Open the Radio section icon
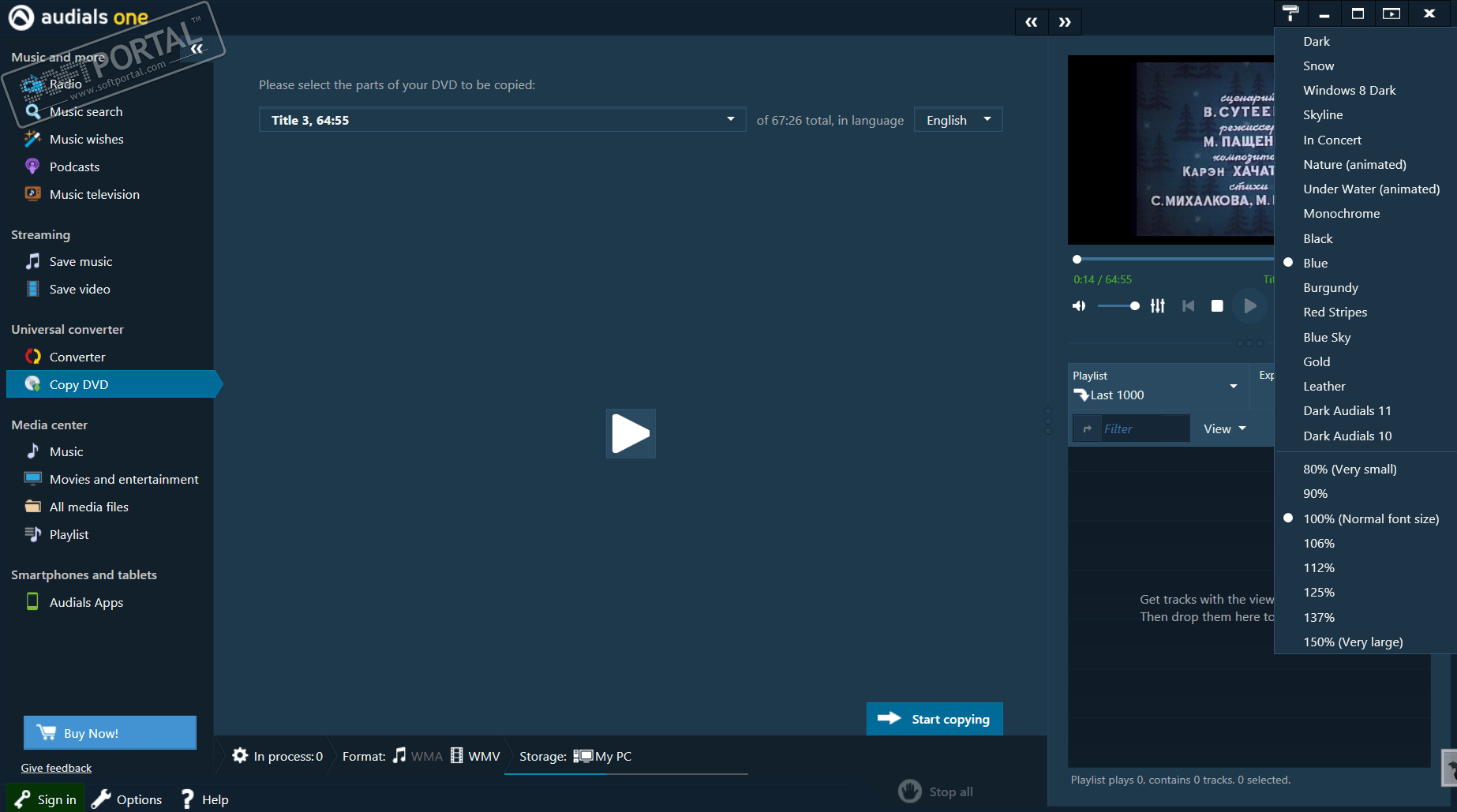Screen dimensions: 1457x812 tap(32, 84)
